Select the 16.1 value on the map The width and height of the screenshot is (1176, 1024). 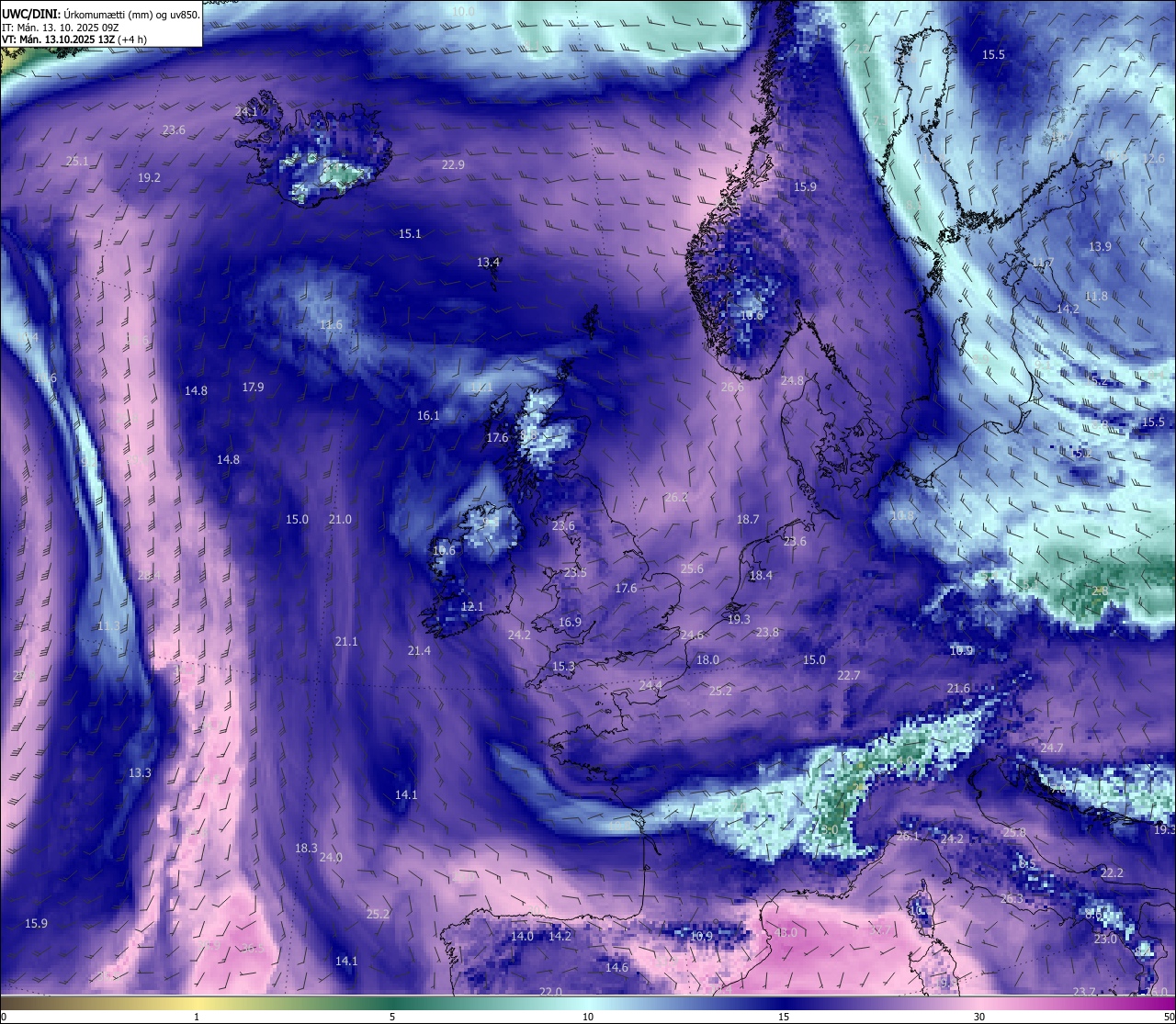pyautogui.click(x=428, y=416)
